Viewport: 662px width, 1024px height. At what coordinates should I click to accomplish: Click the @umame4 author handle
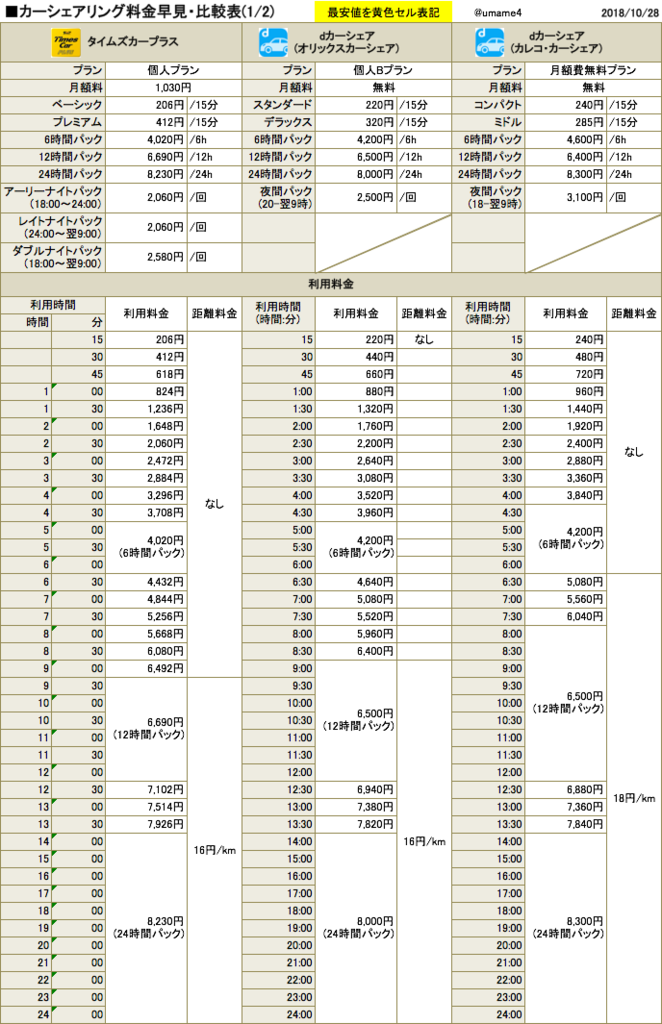tap(497, 13)
